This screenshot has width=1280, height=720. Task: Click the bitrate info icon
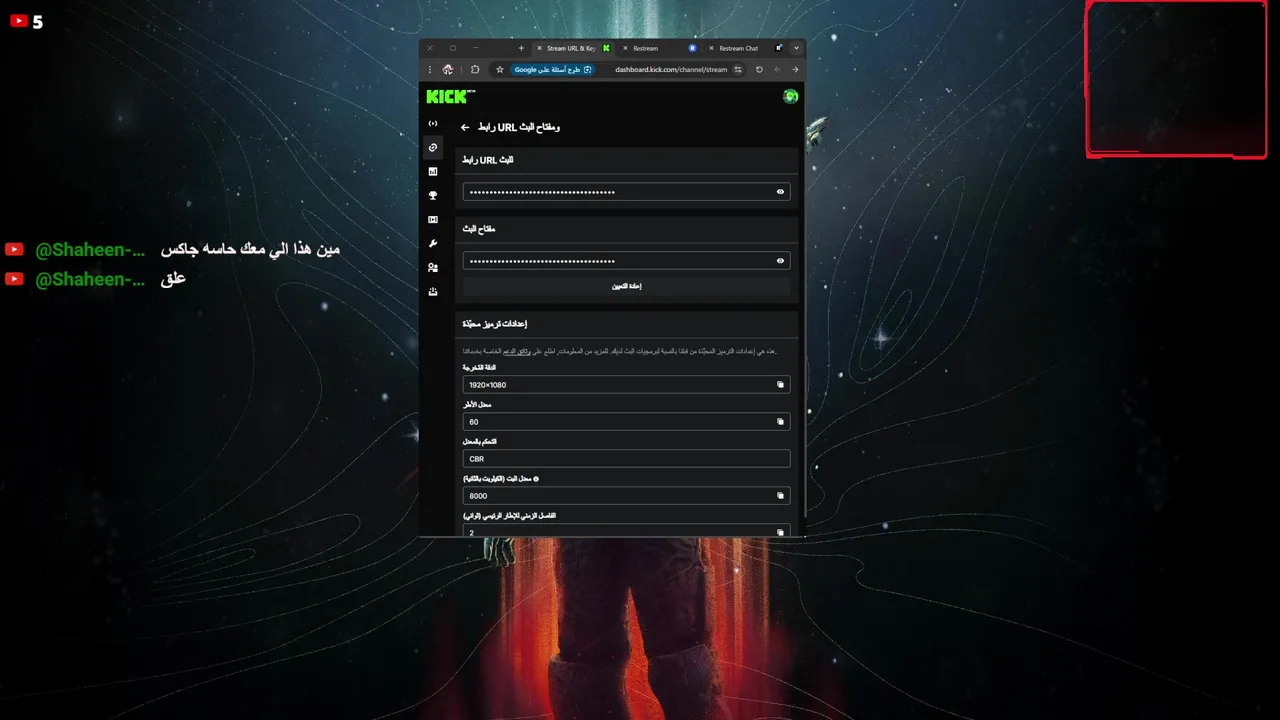click(x=536, y=479)
